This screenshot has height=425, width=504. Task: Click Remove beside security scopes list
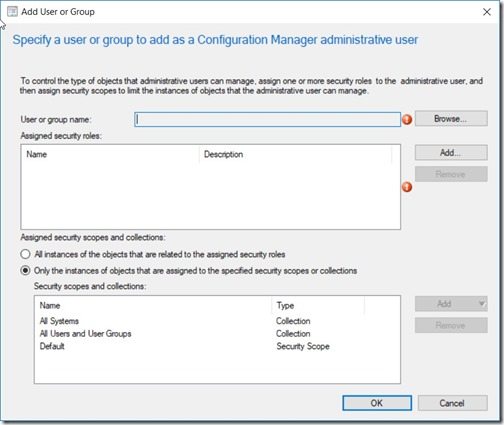[451, 325]
